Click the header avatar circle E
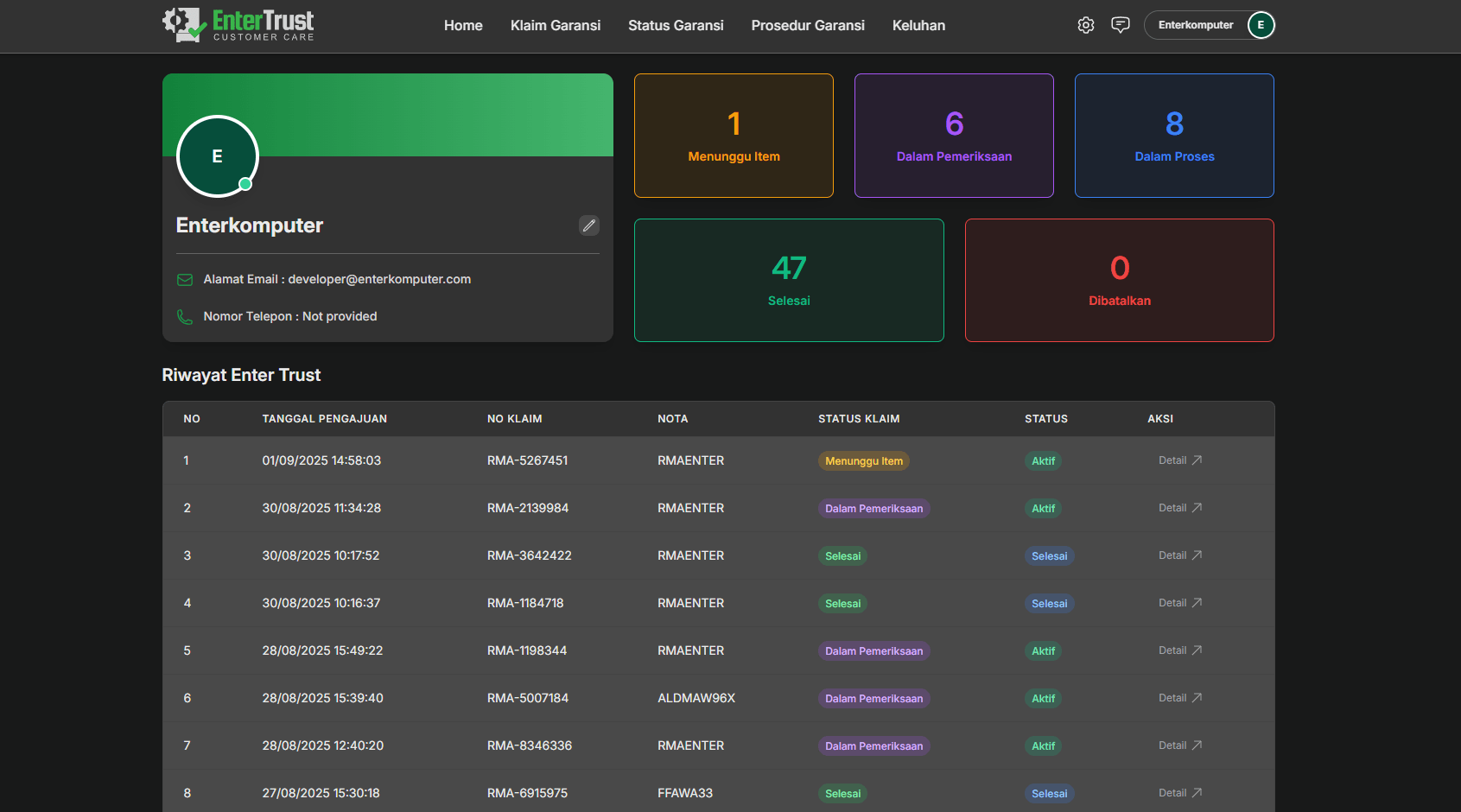This screenshot has width=1461, height=812. tap(1261, 25)
